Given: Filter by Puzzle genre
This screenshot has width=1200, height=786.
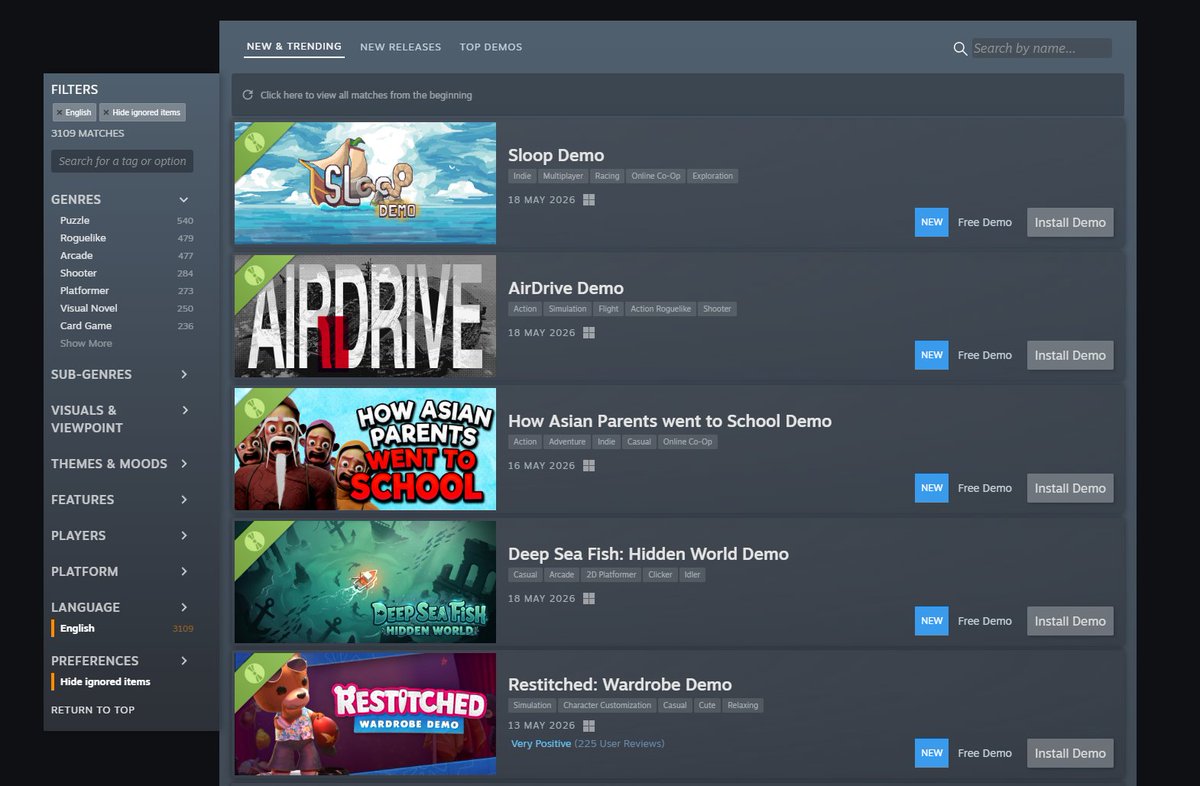Looking at the screenshot, I should click(x=74, y=220).
